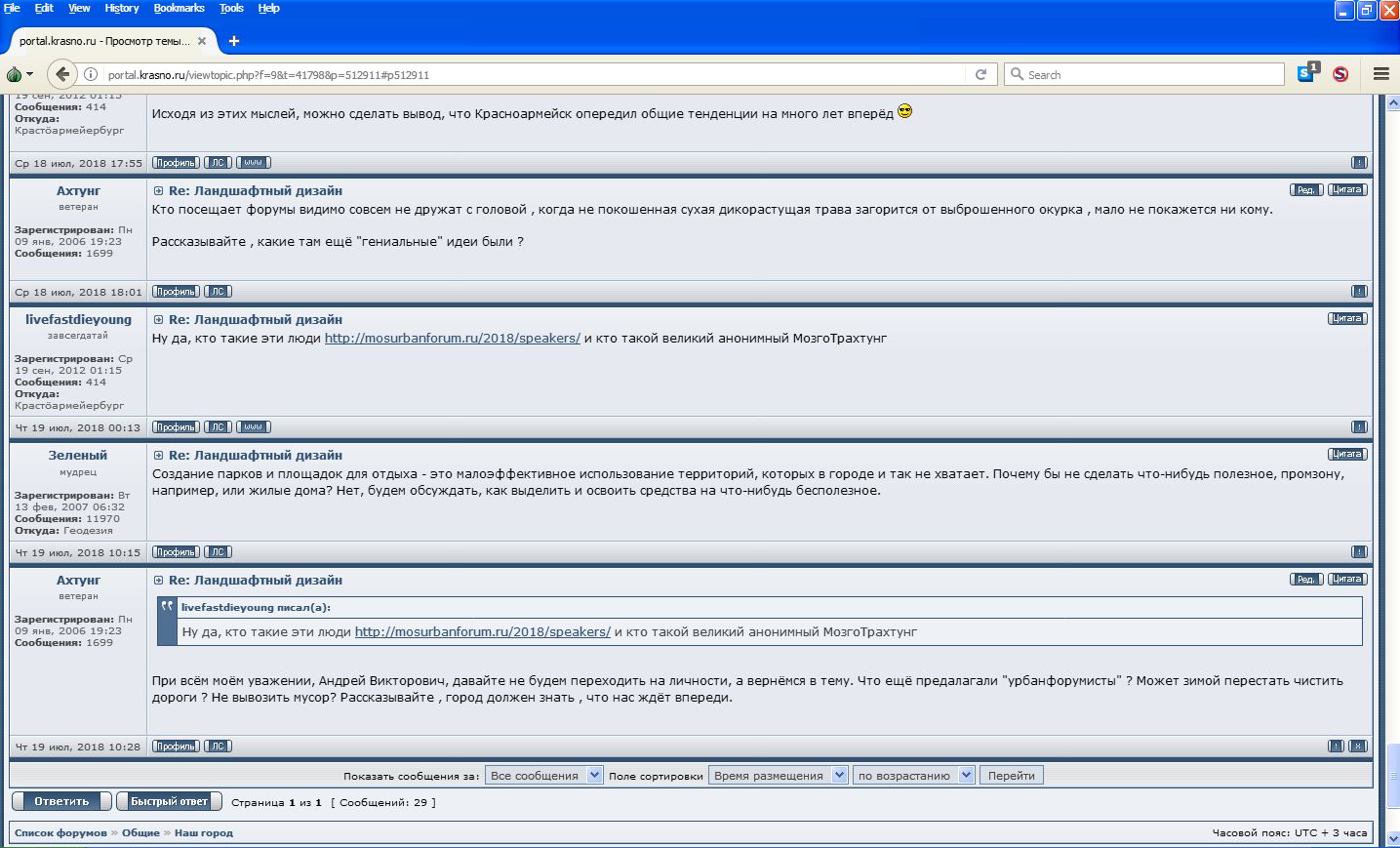Open the History menu
Viewport: 1400px width, 848px height.
122,8
